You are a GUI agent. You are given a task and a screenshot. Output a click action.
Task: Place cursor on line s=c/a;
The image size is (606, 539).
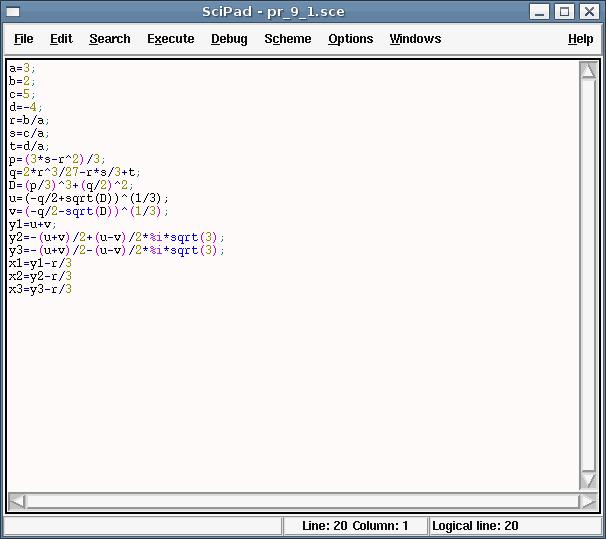pos(29,133)
